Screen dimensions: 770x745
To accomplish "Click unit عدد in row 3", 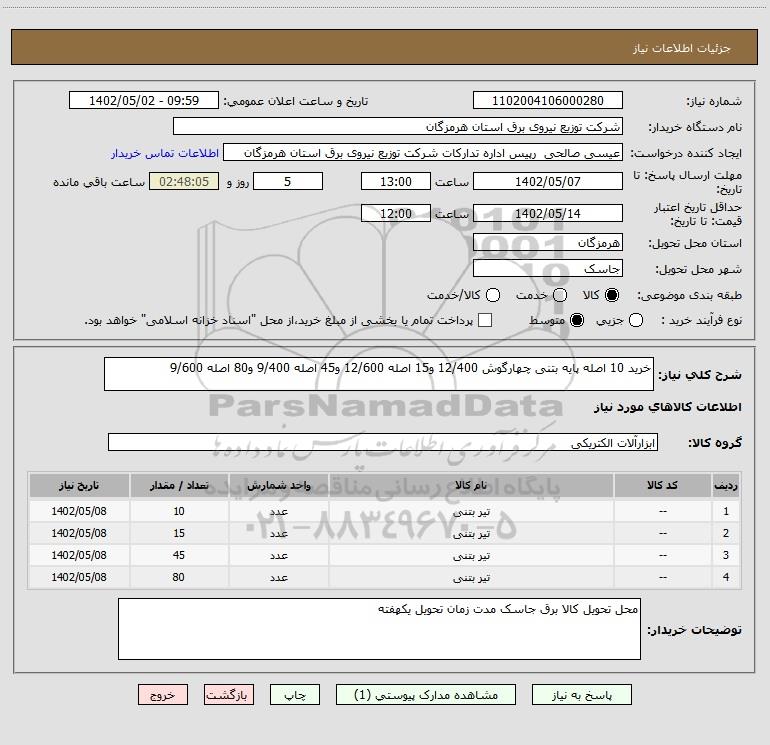I will tap(278, 555).
